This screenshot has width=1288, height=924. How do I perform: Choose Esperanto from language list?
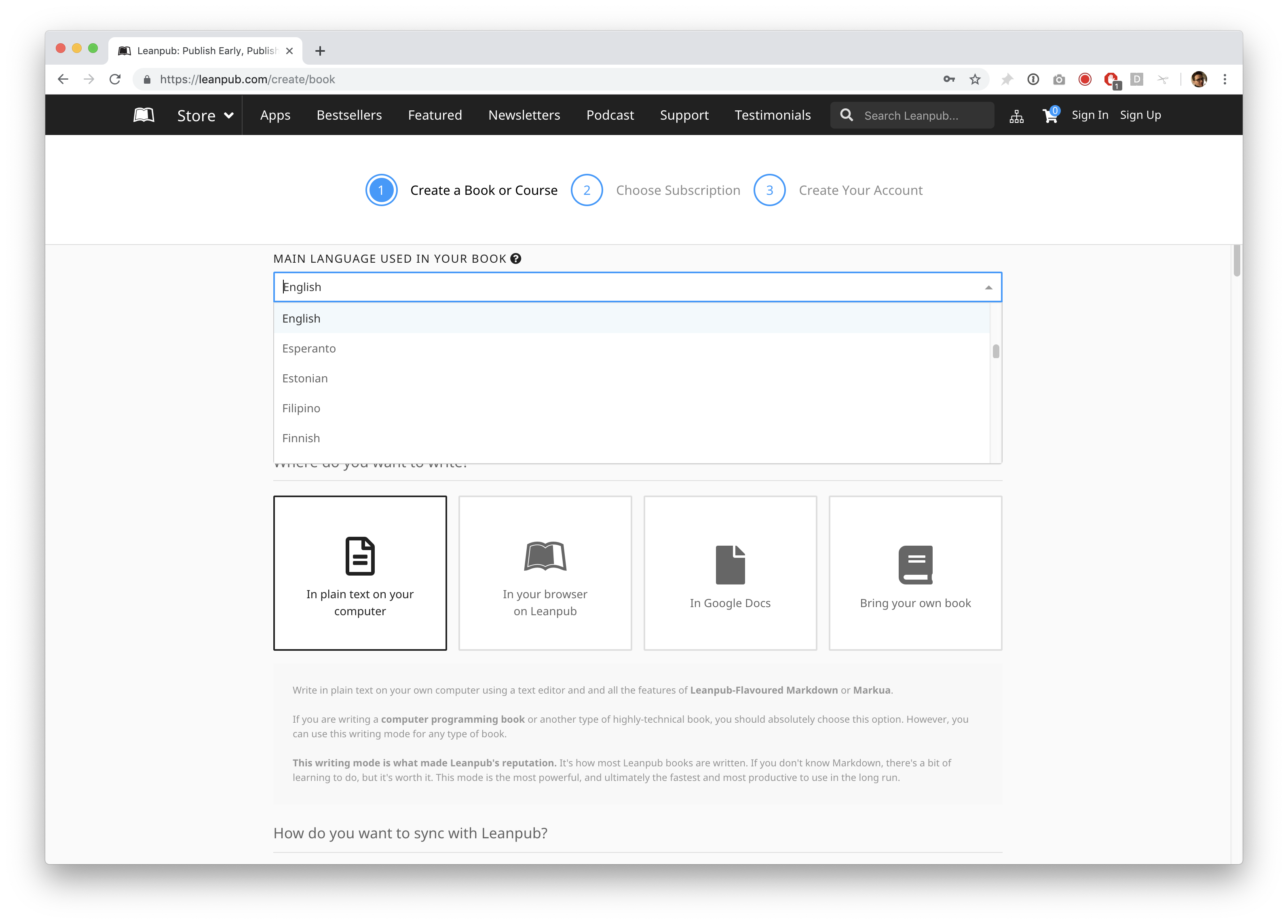pyautogui.click(x=631, y=349)
